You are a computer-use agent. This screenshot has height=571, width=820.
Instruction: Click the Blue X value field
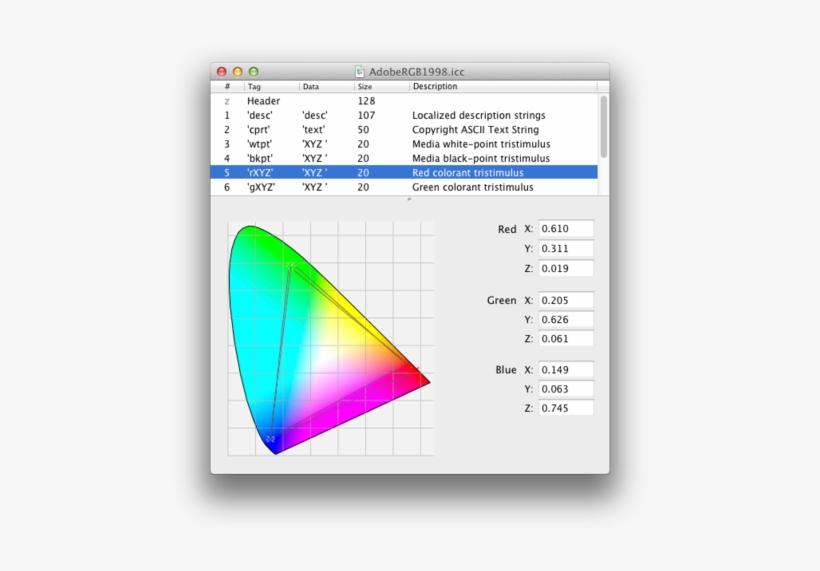(566, 370)
